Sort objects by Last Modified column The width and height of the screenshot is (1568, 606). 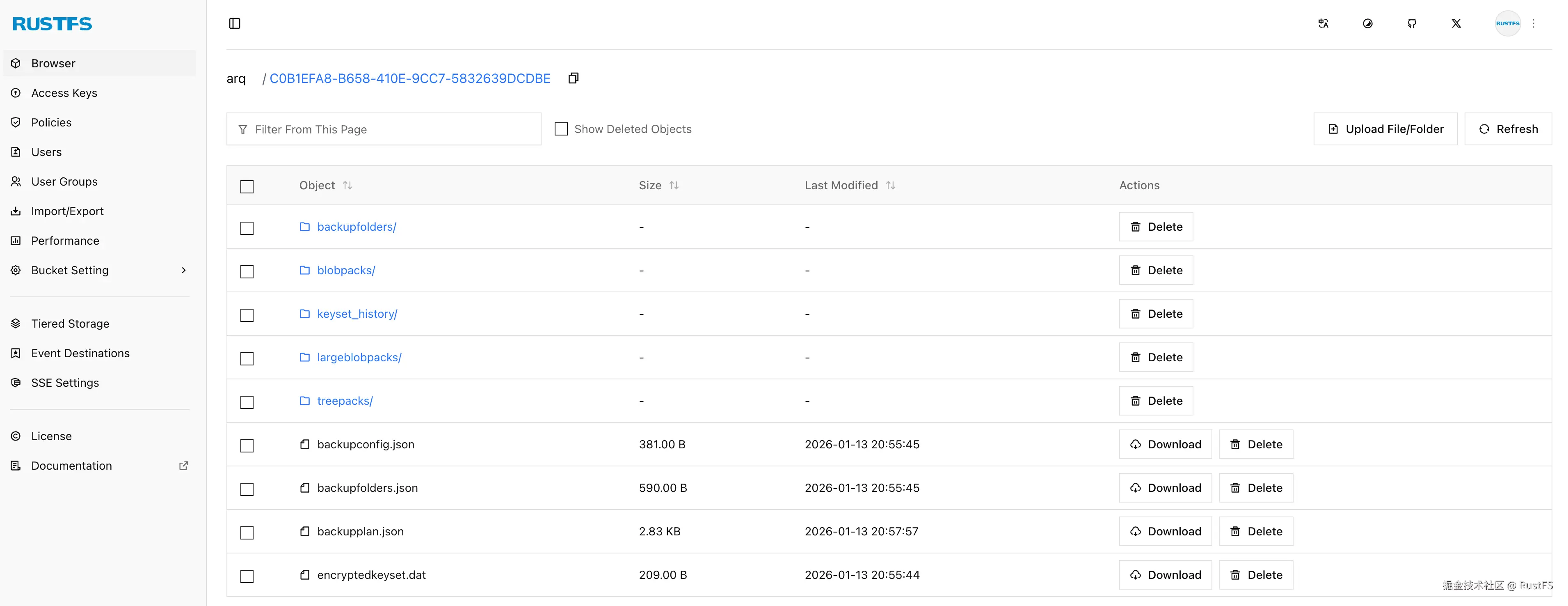pos(890,185)
